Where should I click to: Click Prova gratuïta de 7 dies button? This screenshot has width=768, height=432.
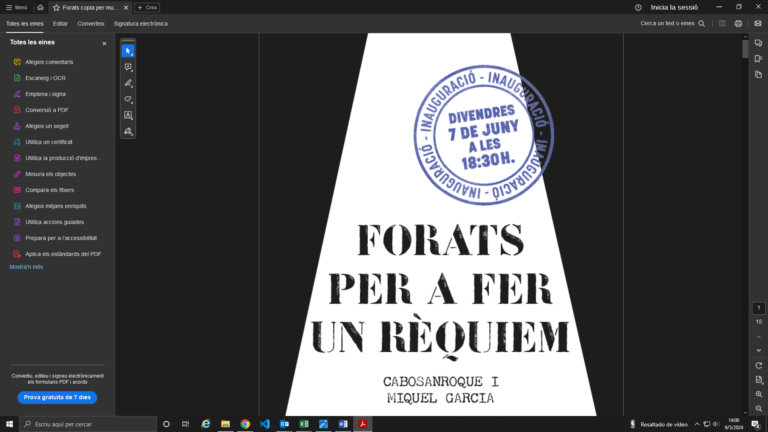click(x=57, y=397)
